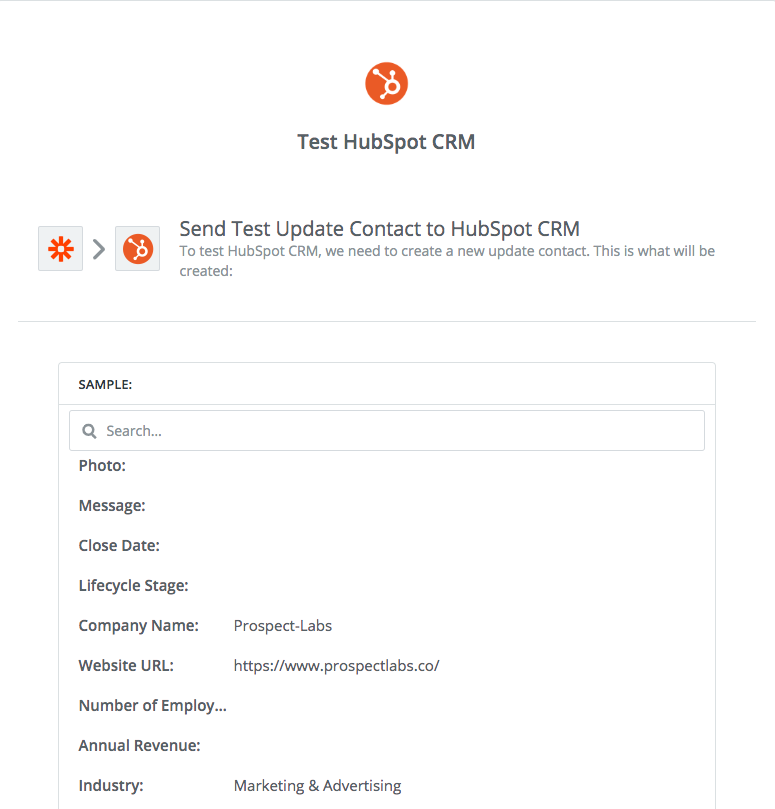Image resolution: width=775 pixels, height=809 pixels.
Task: Select the Close Date field row
Action: click(x=387, y=546)
